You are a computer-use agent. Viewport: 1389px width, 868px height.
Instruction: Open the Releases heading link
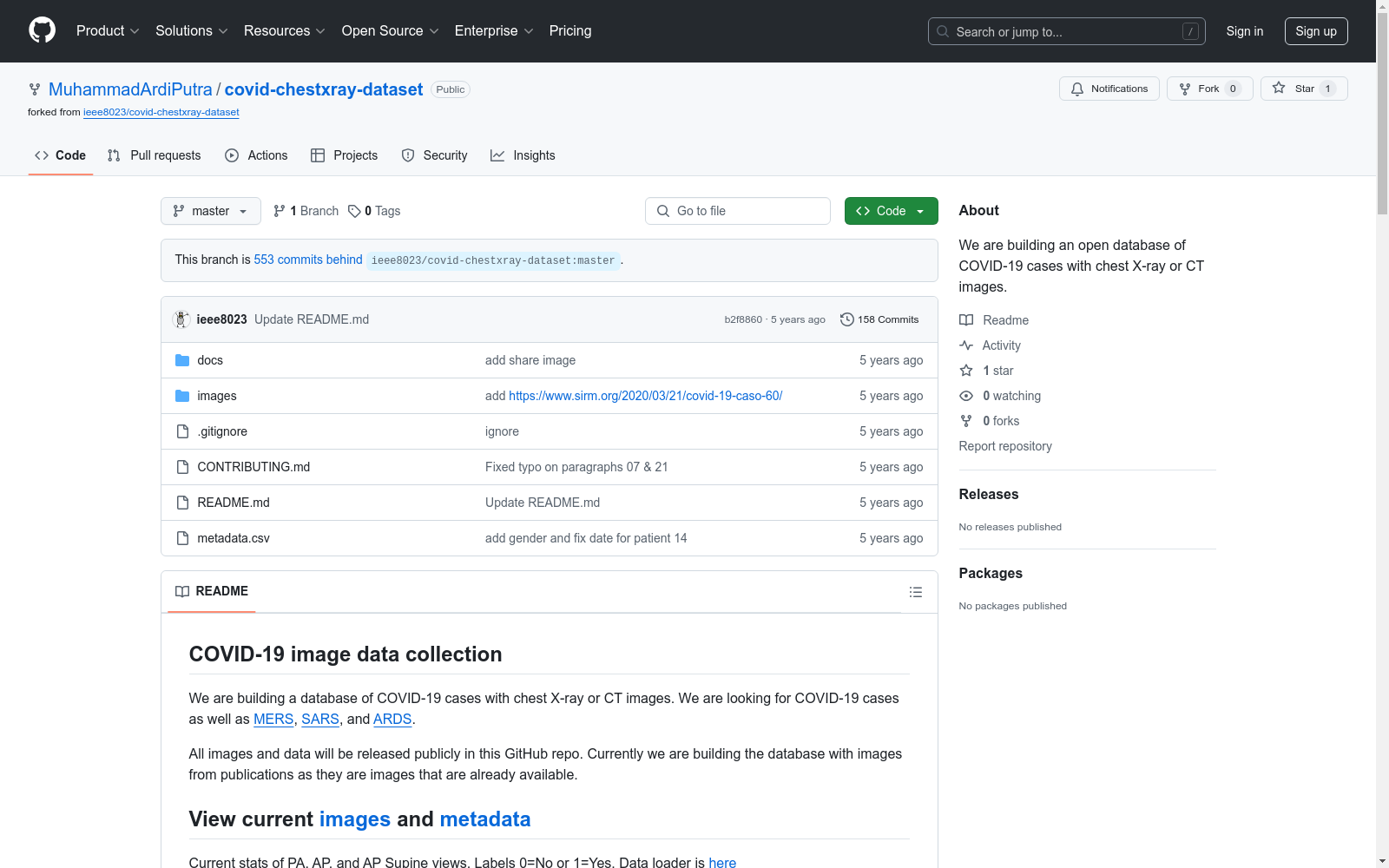(989, 495)
